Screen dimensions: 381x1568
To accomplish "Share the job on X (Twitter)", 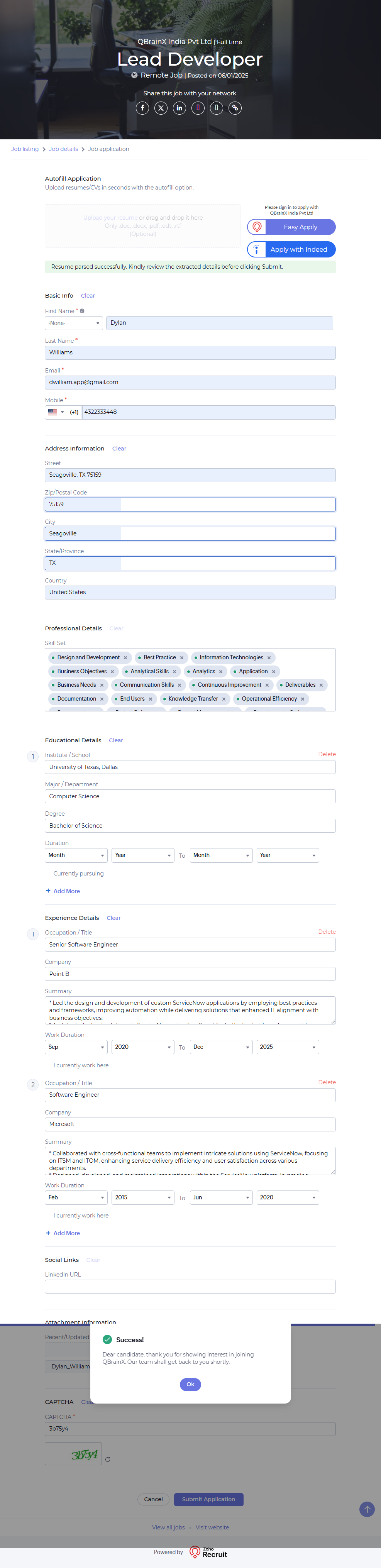I will [x=161, y=108].
